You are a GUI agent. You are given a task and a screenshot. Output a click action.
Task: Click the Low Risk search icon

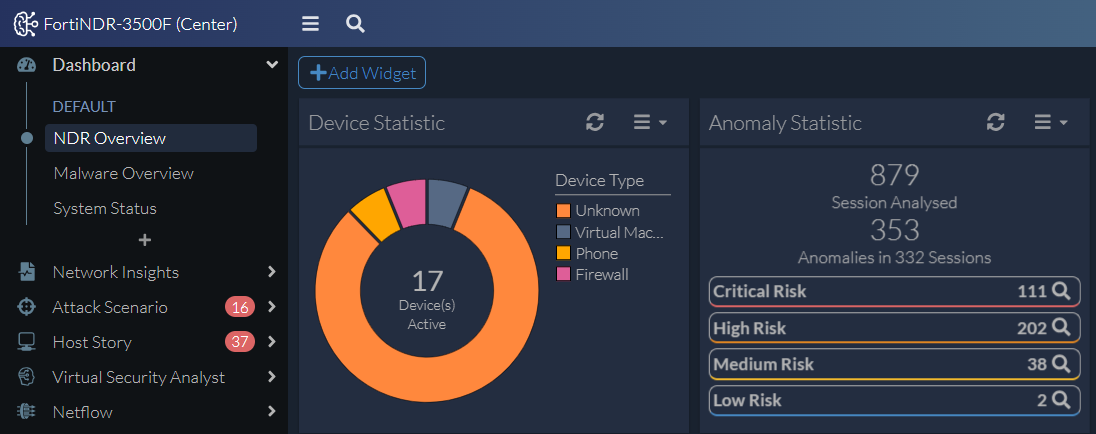coord(1061,400)
